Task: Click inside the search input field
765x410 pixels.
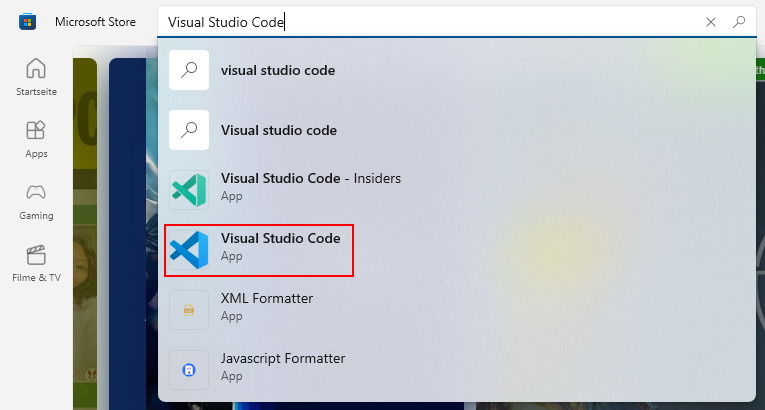Action: click(x=429, y=22)
